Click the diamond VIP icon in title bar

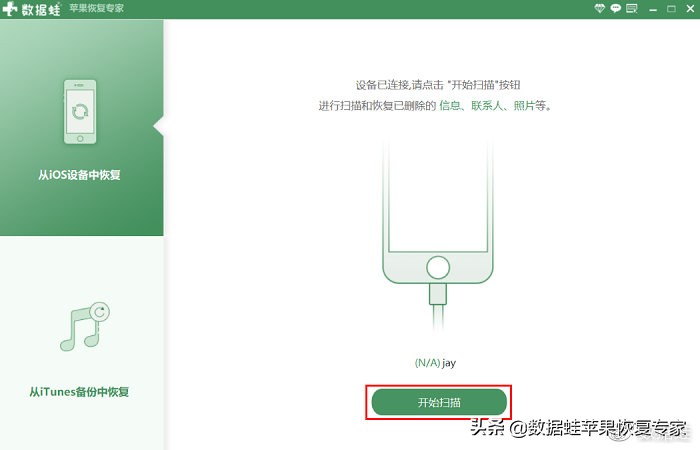pos(600,8)
